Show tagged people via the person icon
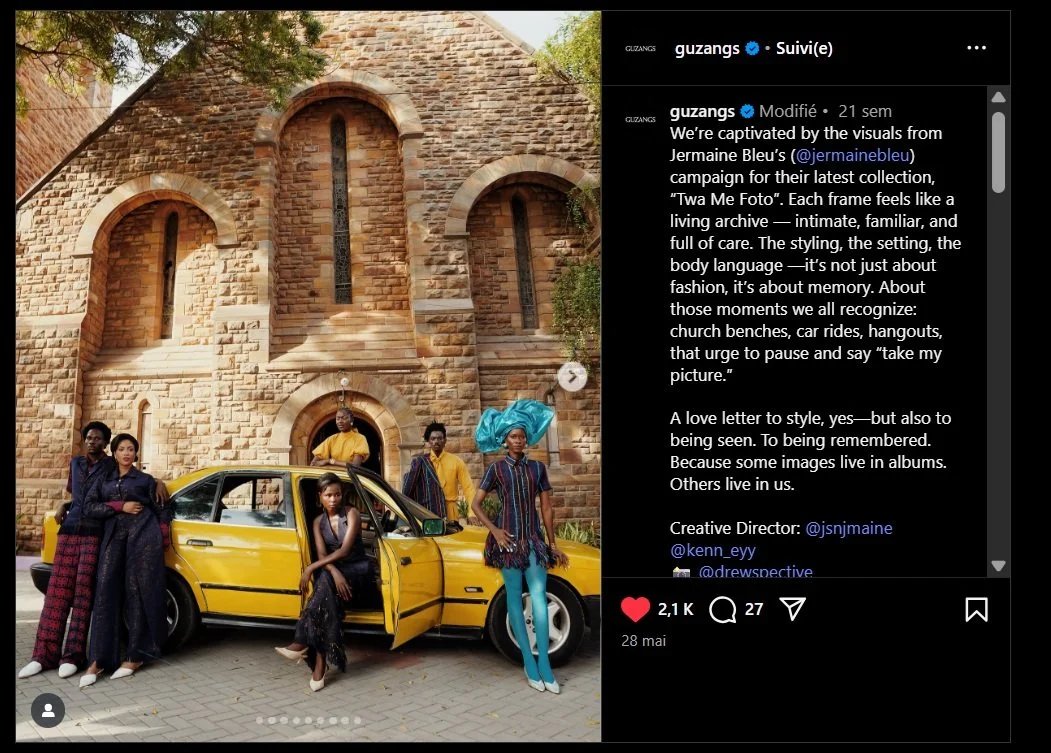The height and width of the screenshot is (753, 1051). click(x=48, y=710)
